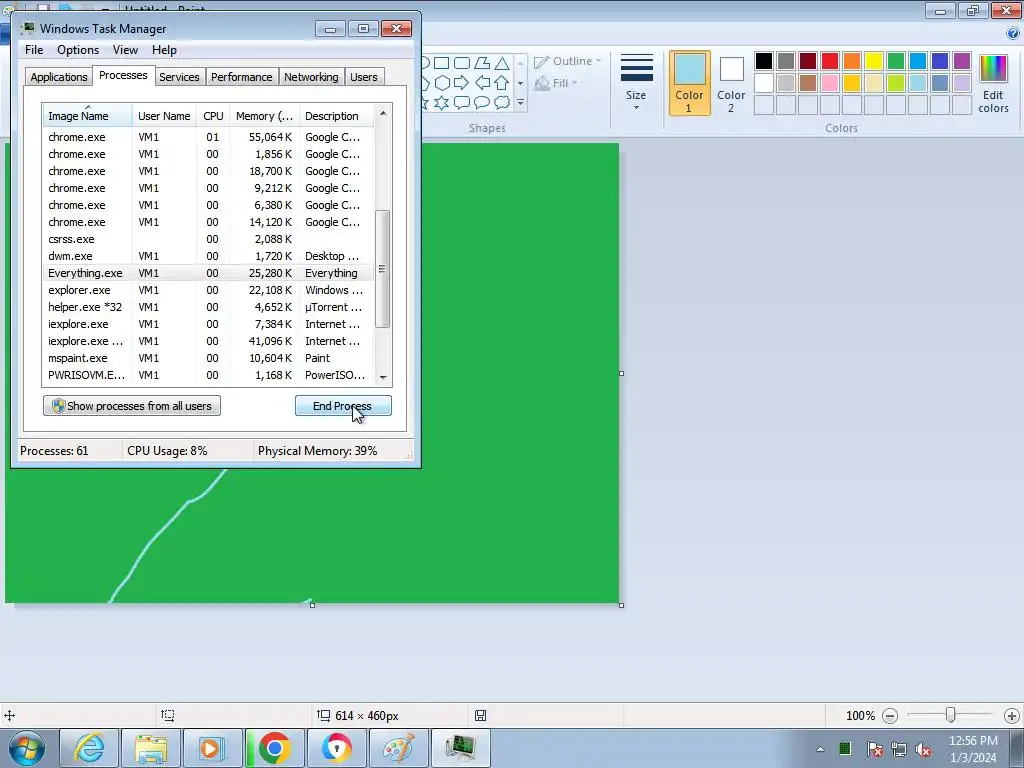Open Windows Media Player from the taskbar
Image resolution: width=1024 pixels, height=768 pixels.
click(x=212, y=748)
